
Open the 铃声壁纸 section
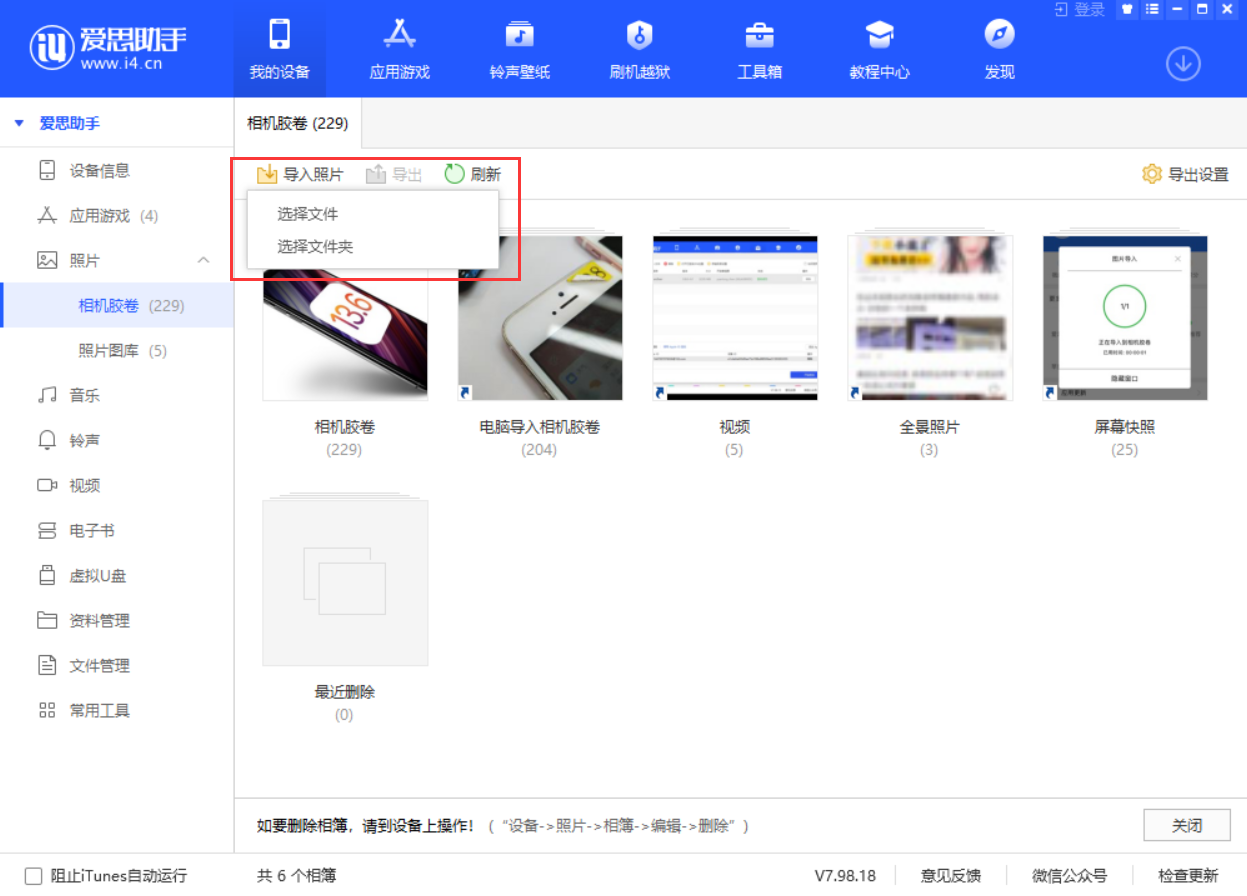[x=519, y=48]
